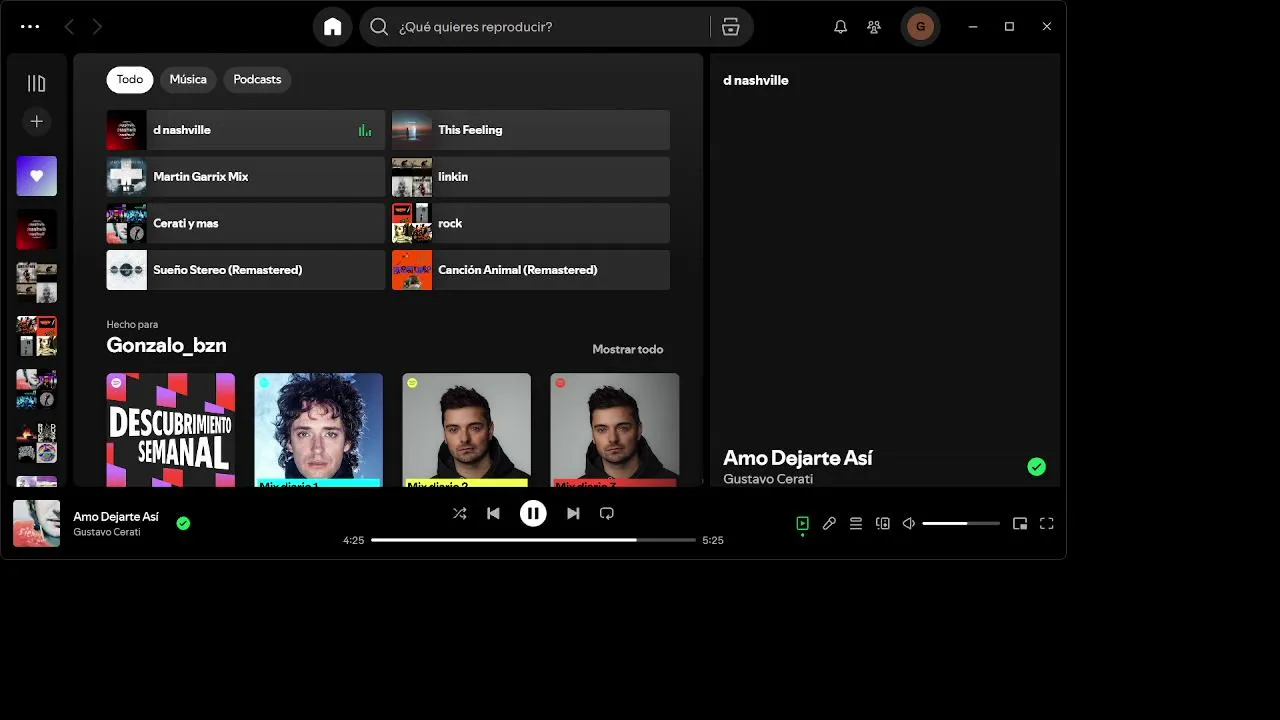Open the linkin playlist thumbnail in sidebar
Viewport: 1280px width, 720px height.
click(36, 283)
